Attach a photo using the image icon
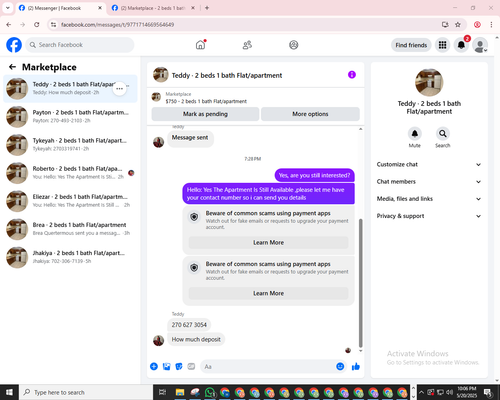Viewport: 500px width, 400px height. [x=166, y=367]
